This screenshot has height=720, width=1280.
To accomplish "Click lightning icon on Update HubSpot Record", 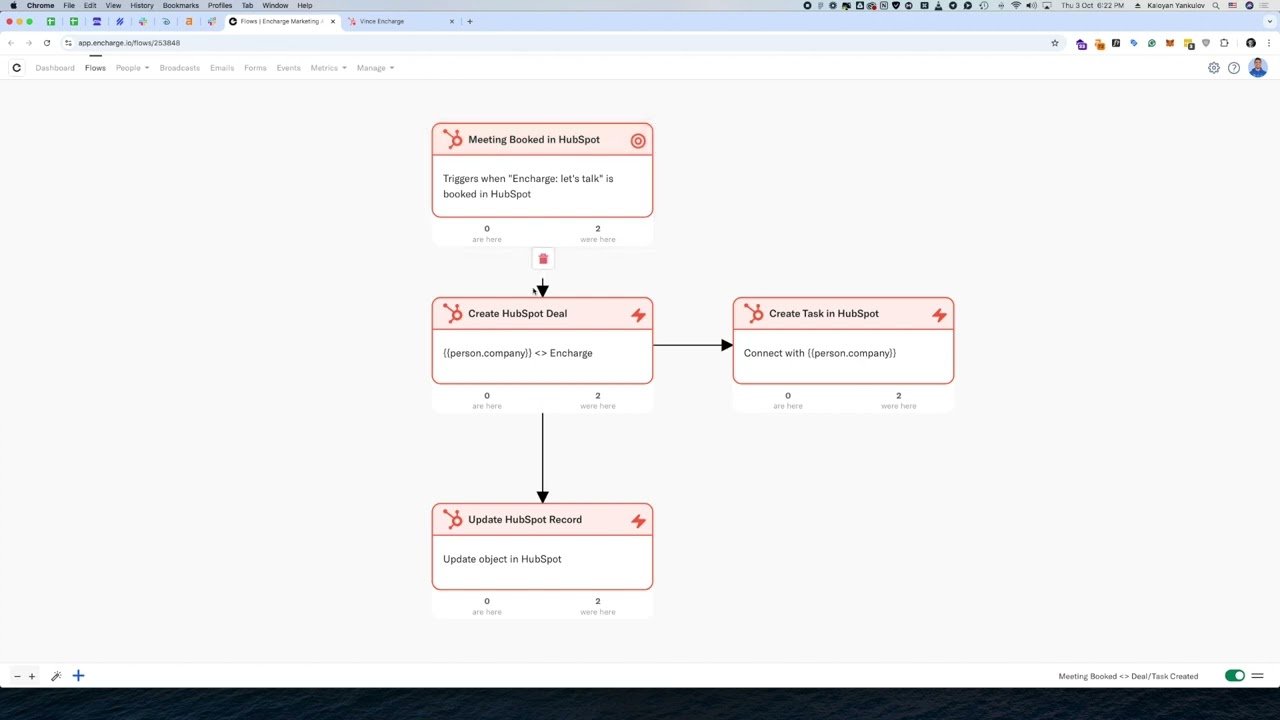I will tap(638, 521).
